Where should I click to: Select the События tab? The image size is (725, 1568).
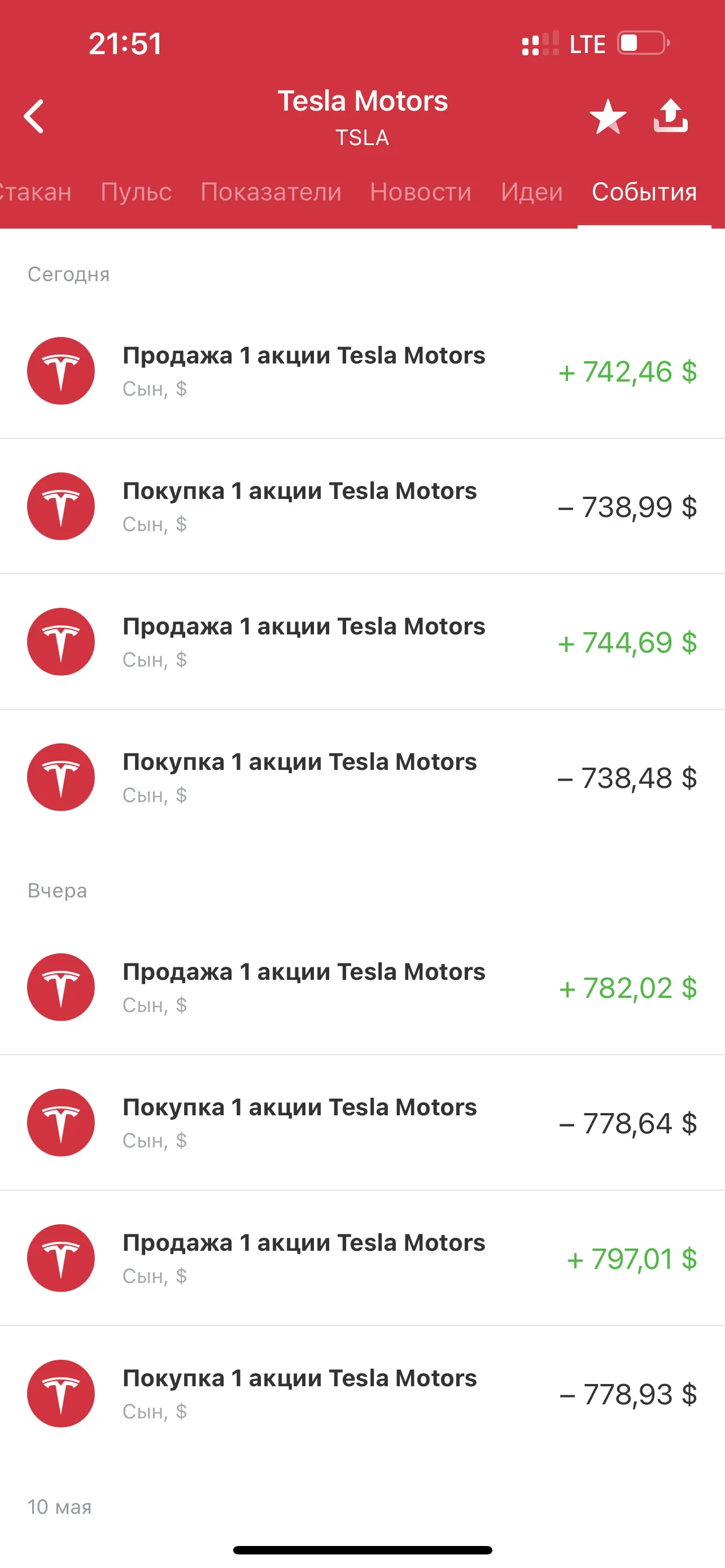[644, 192]
